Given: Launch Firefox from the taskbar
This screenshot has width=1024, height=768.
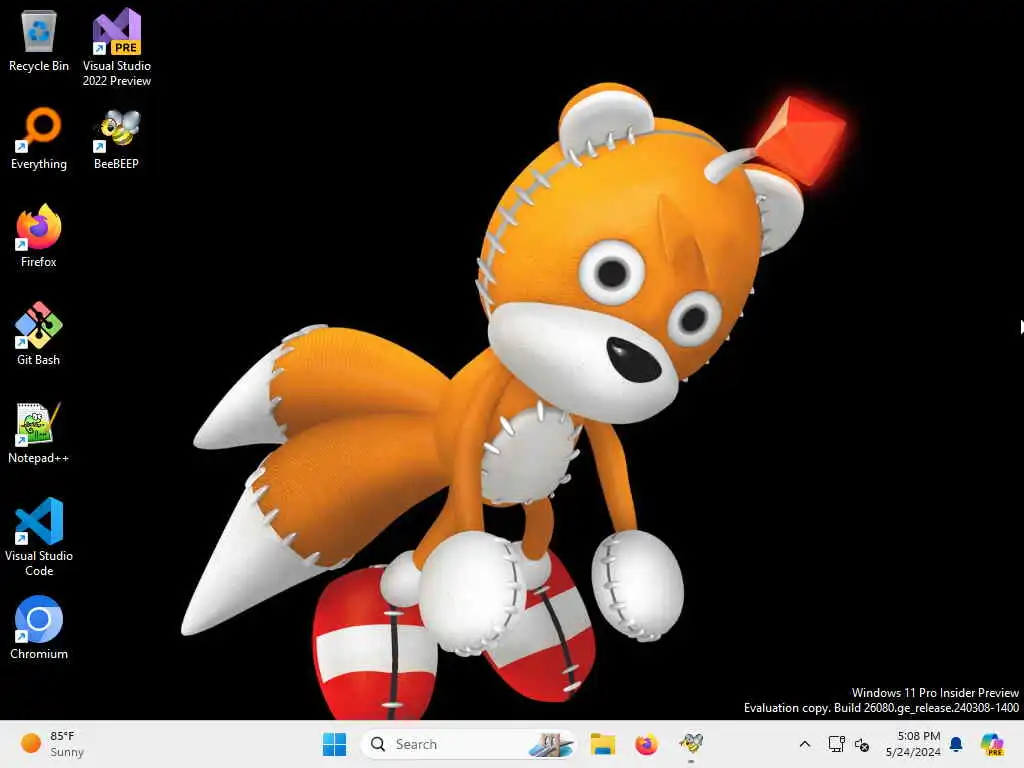Looking at the screenshot, I should coord(647,744).
